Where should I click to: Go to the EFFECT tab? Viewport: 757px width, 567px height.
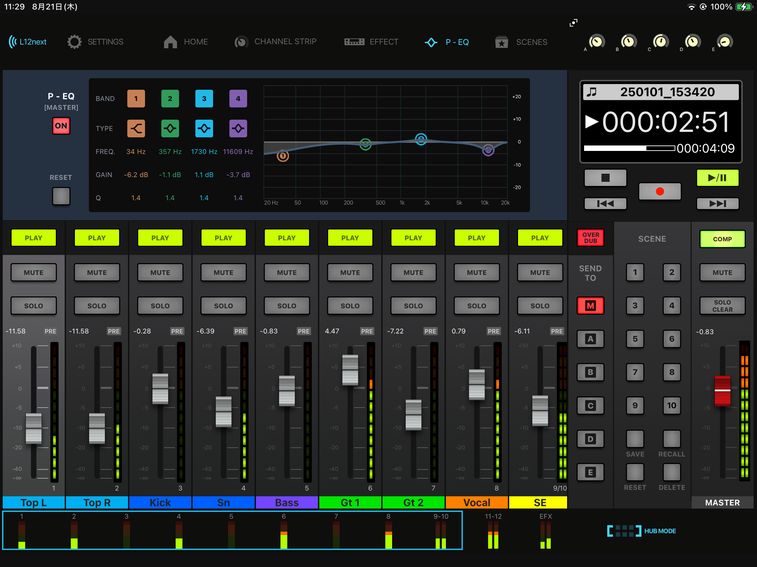(371, 42)
